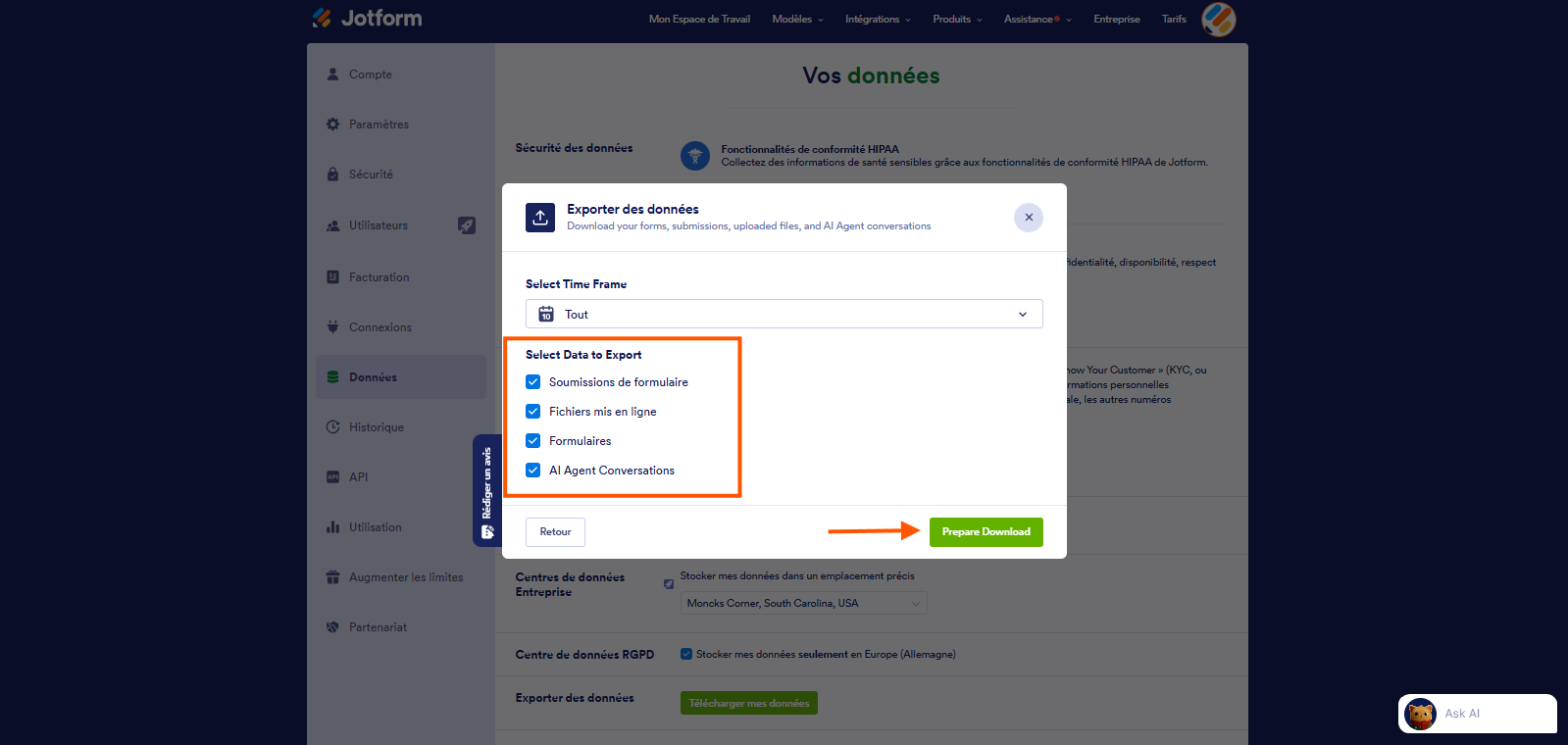Click the Compte person icon

point(332,74)
